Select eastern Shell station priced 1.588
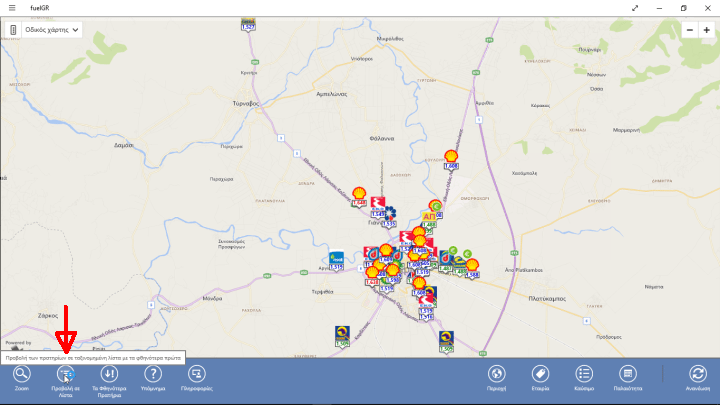720x405 pixels. pyautogui.click(x=472, y=269)
